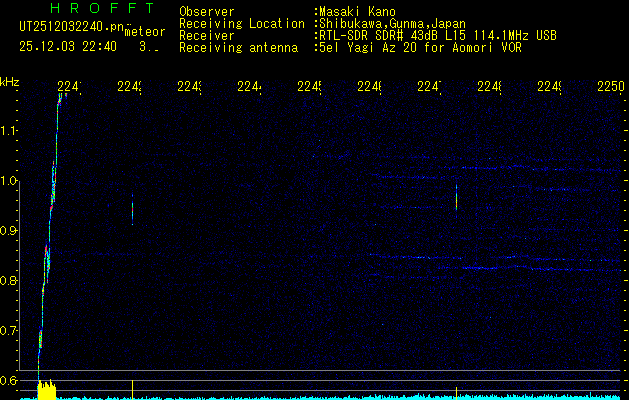Screen dimensions: 629x400
Task: Click the 2244 time axis label
Action: click(249, 86)
